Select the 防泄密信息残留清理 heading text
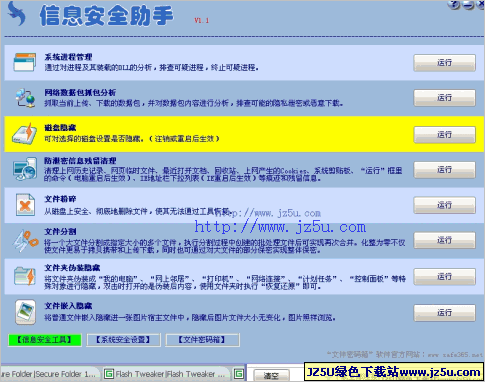The height and width of the screenshot is (382, 485). click(x=80, y=161)
